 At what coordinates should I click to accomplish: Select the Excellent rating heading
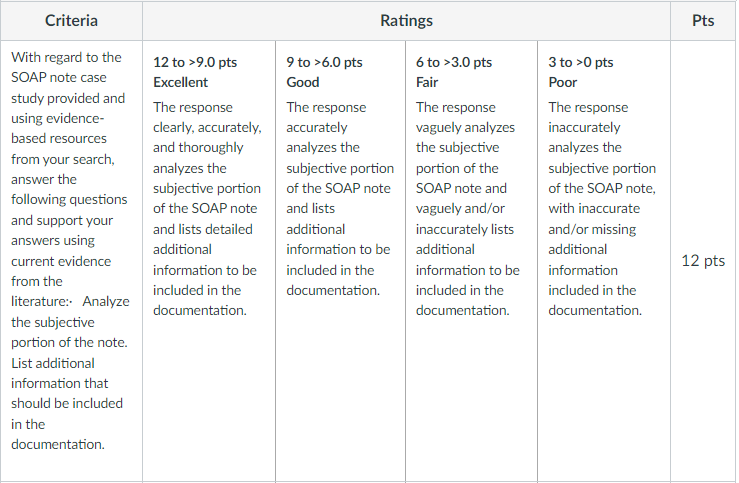pos(181,82)
